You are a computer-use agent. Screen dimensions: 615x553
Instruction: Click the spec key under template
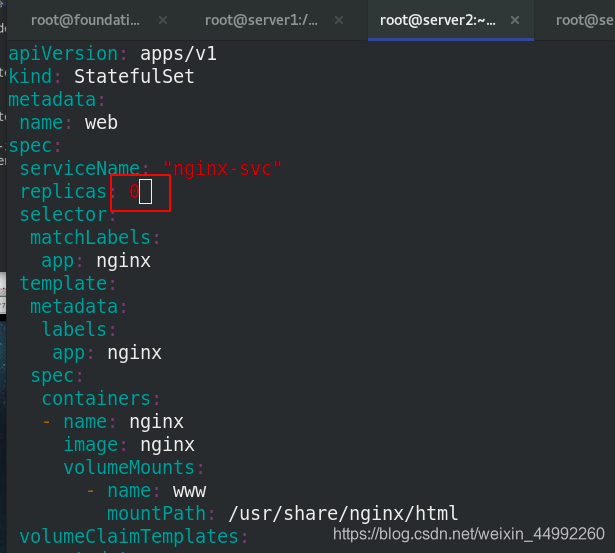click(x=52, y=376)
